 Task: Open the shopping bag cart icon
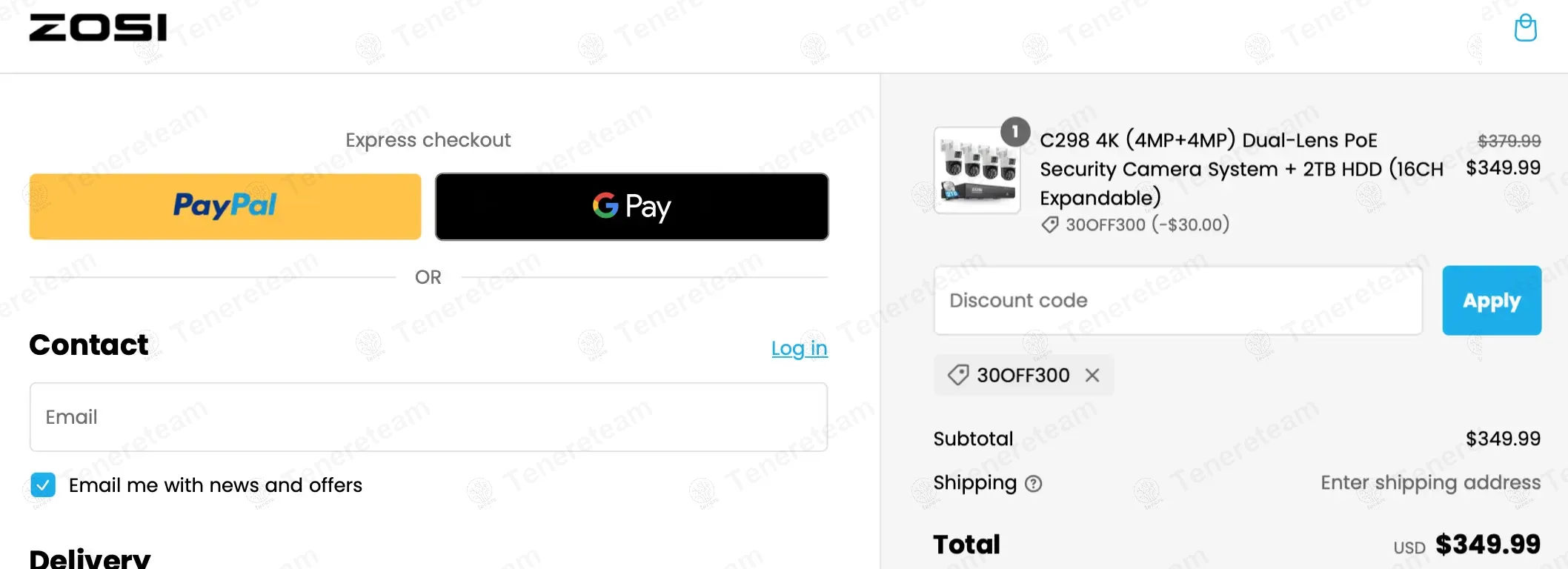(1525, 28)
